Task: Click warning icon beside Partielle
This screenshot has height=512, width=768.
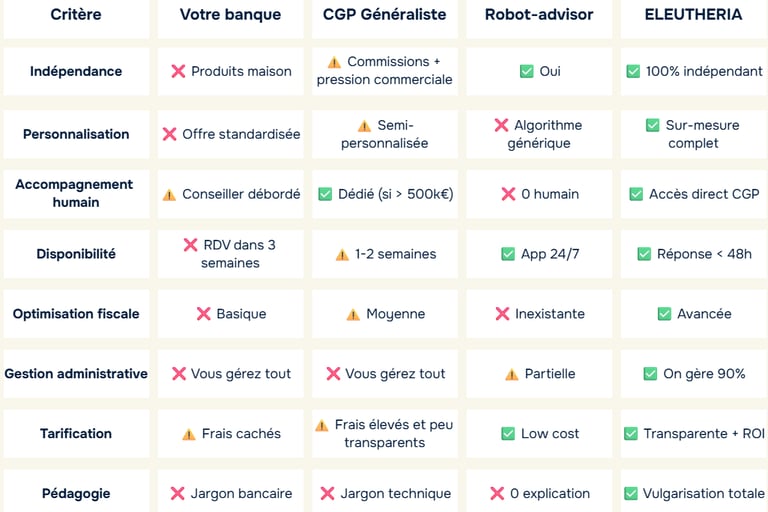Action: coord(511,374)
